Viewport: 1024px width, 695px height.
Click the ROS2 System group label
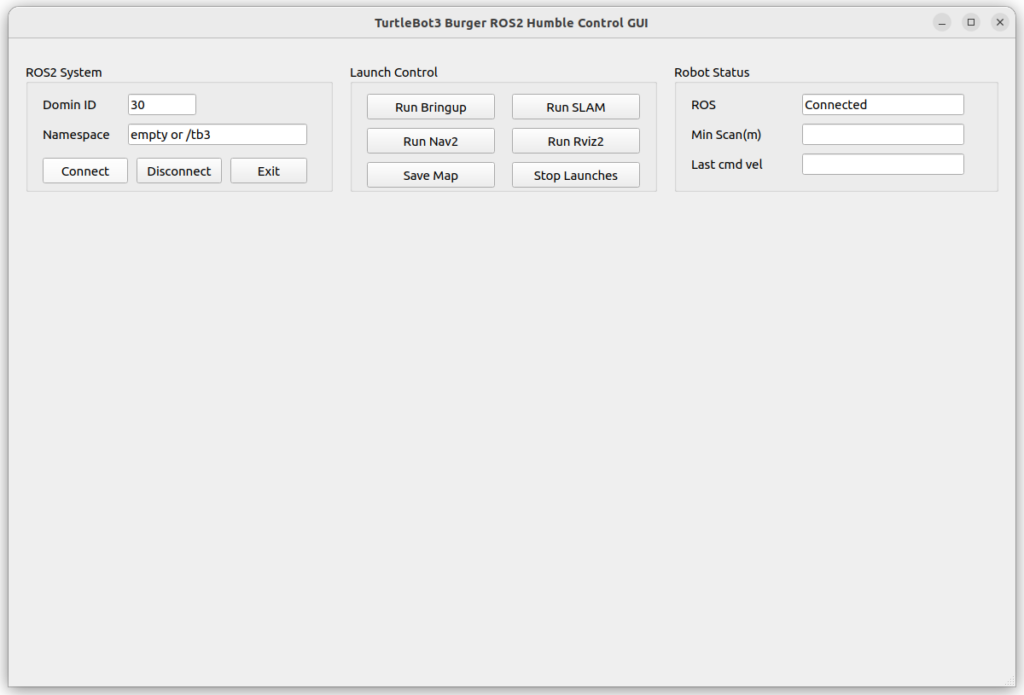pos(64,73)
